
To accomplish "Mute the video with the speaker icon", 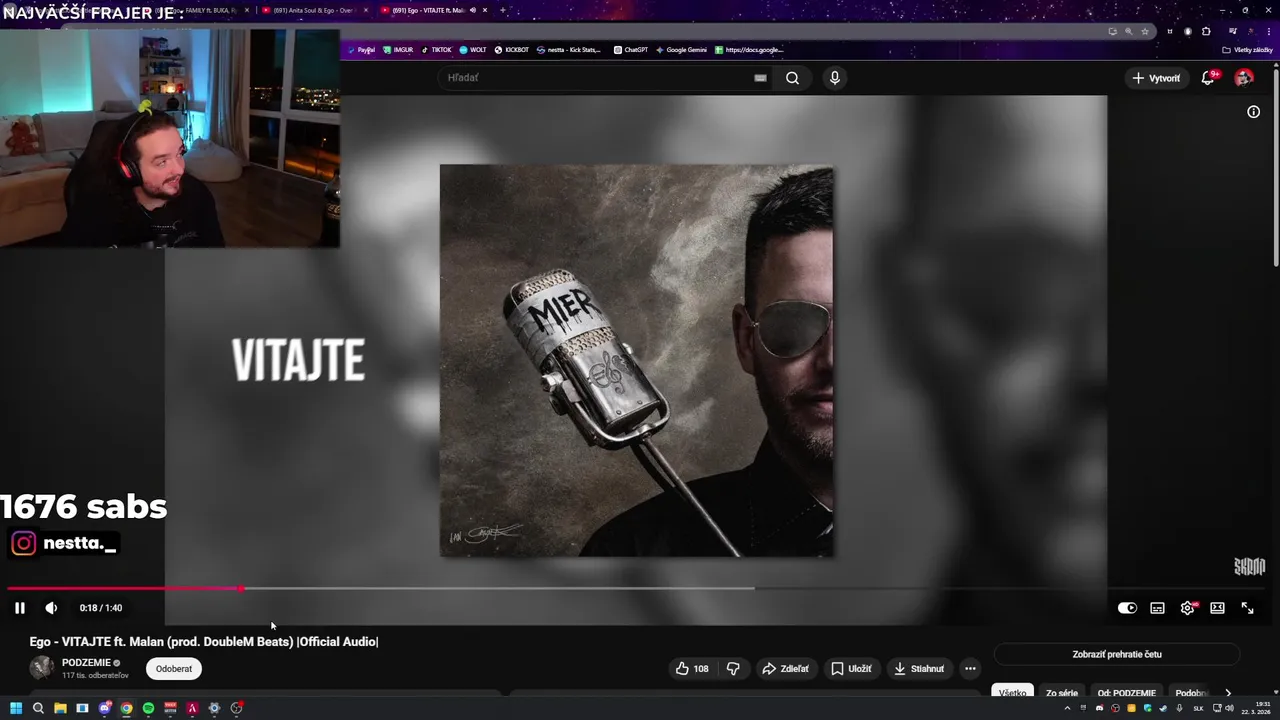I will point(51,608).
